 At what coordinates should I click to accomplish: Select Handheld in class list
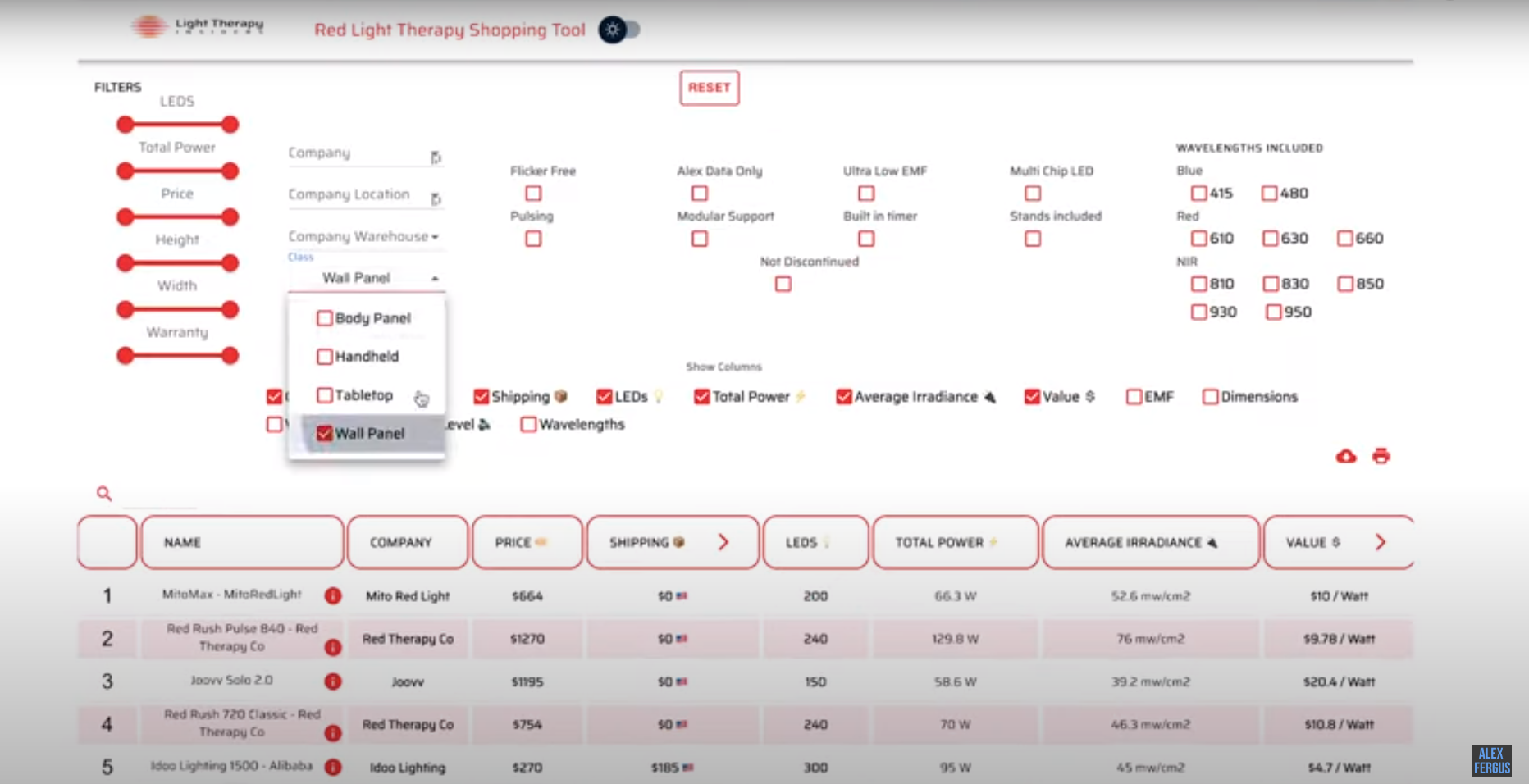pyautogui.click(x=325, y=357)
